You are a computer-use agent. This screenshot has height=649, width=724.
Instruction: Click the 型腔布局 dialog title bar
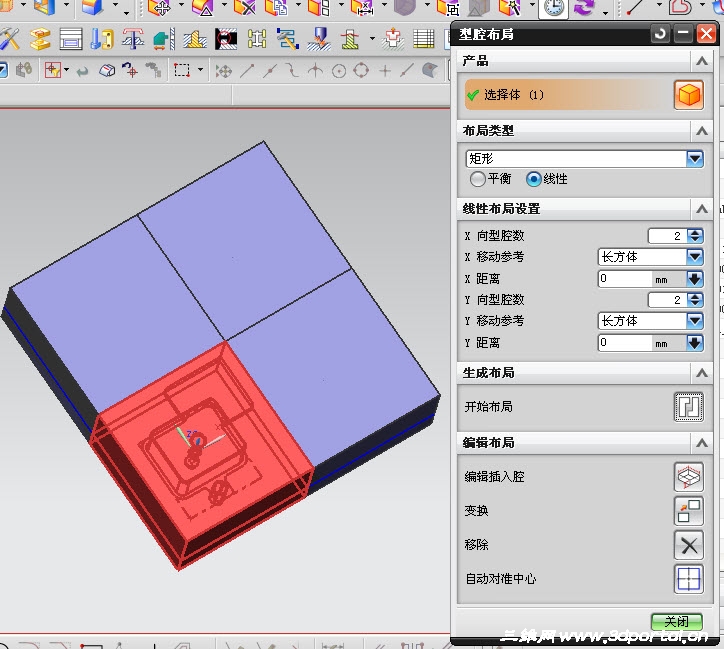click(x=552, y=34)
